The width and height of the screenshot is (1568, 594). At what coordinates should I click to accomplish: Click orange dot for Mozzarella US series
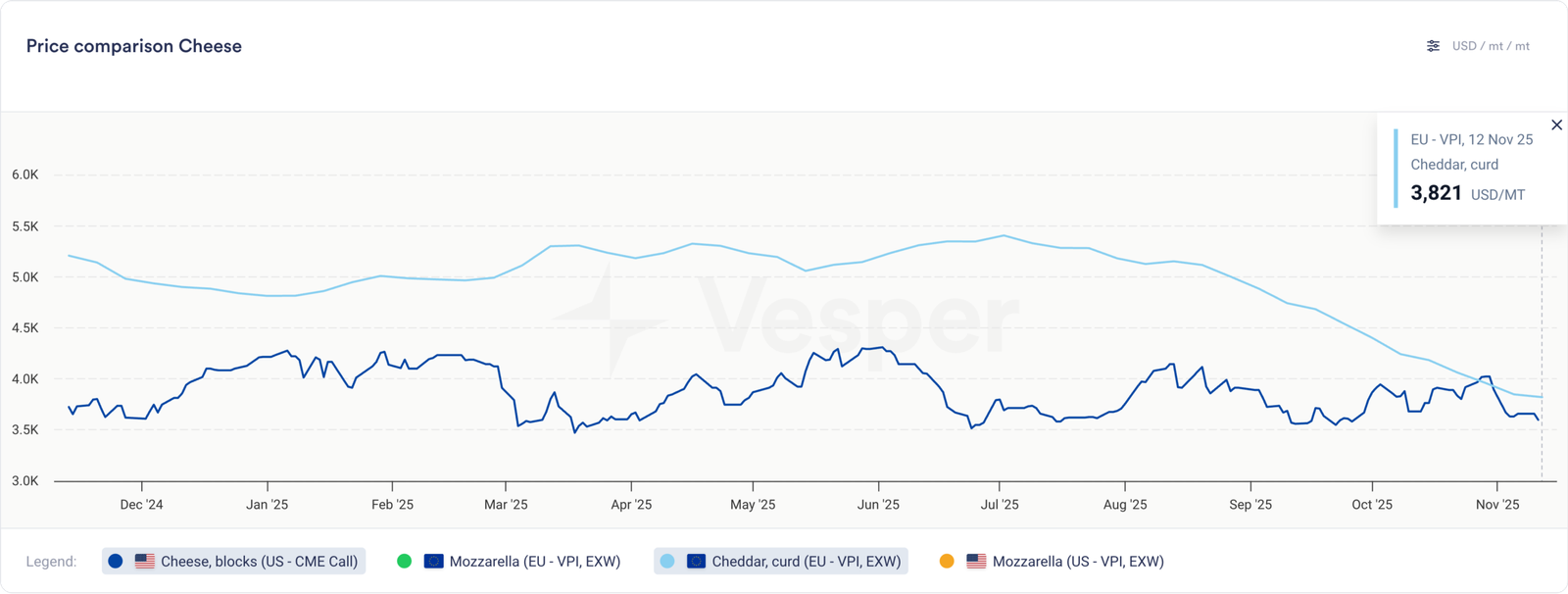(x=947, y=562)
